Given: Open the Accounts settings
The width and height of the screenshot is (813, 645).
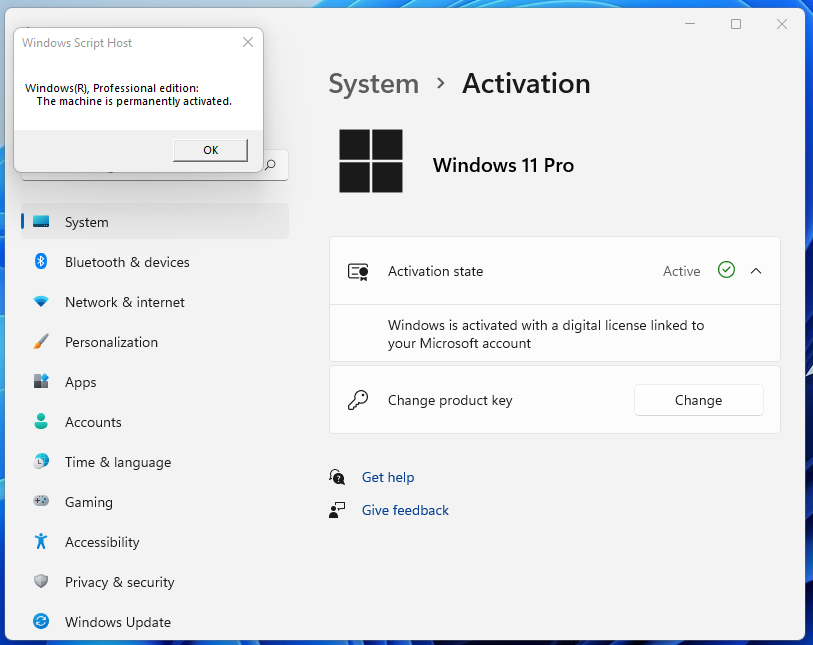Looking at the screenshot, I should [x=155, y=422].
